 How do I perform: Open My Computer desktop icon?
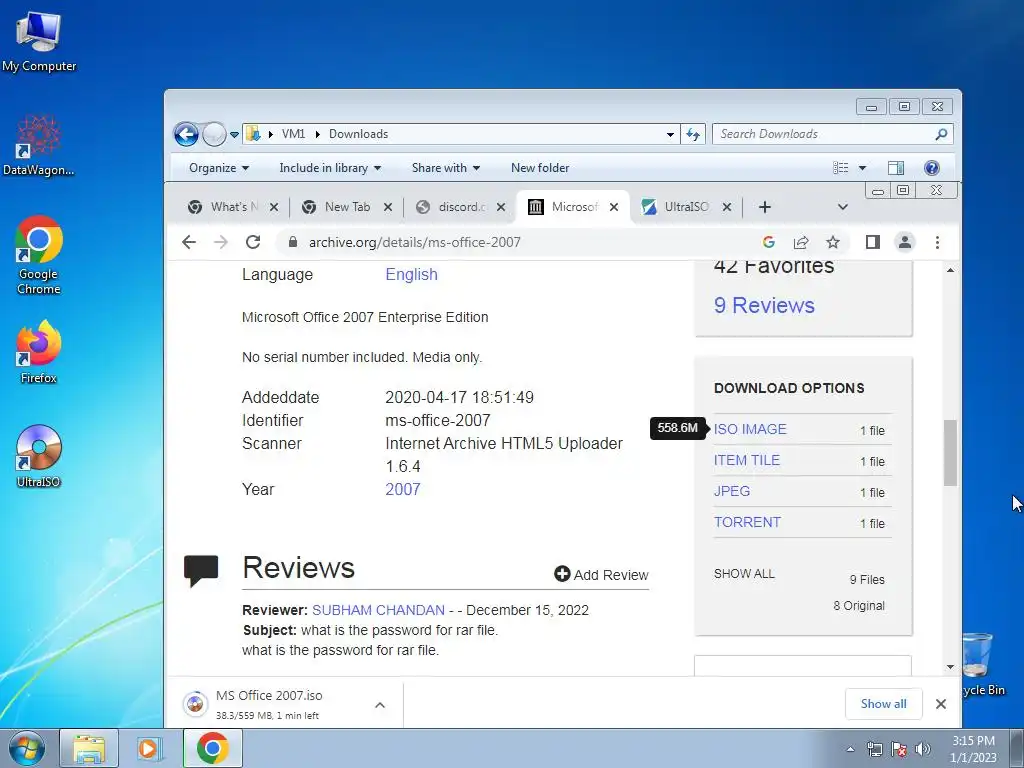click(x=39, y=41)
